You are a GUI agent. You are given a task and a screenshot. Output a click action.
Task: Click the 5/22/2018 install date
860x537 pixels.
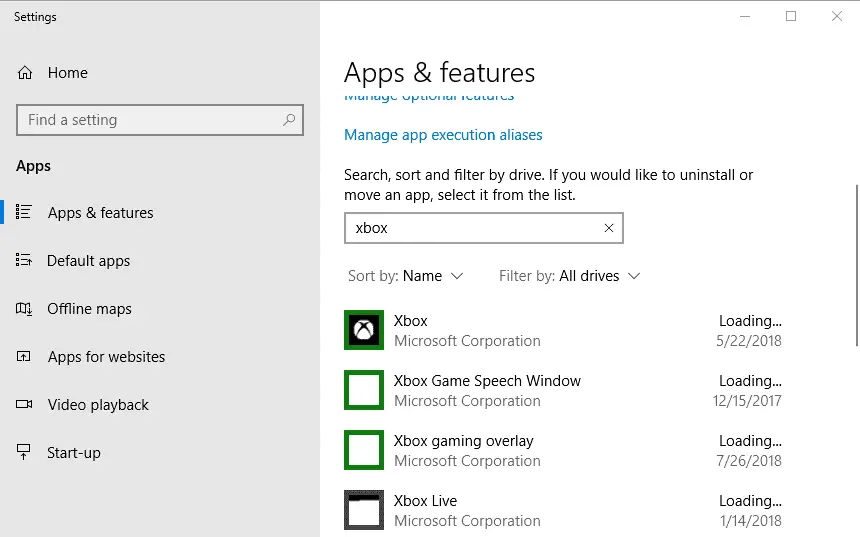click(749, 341)
